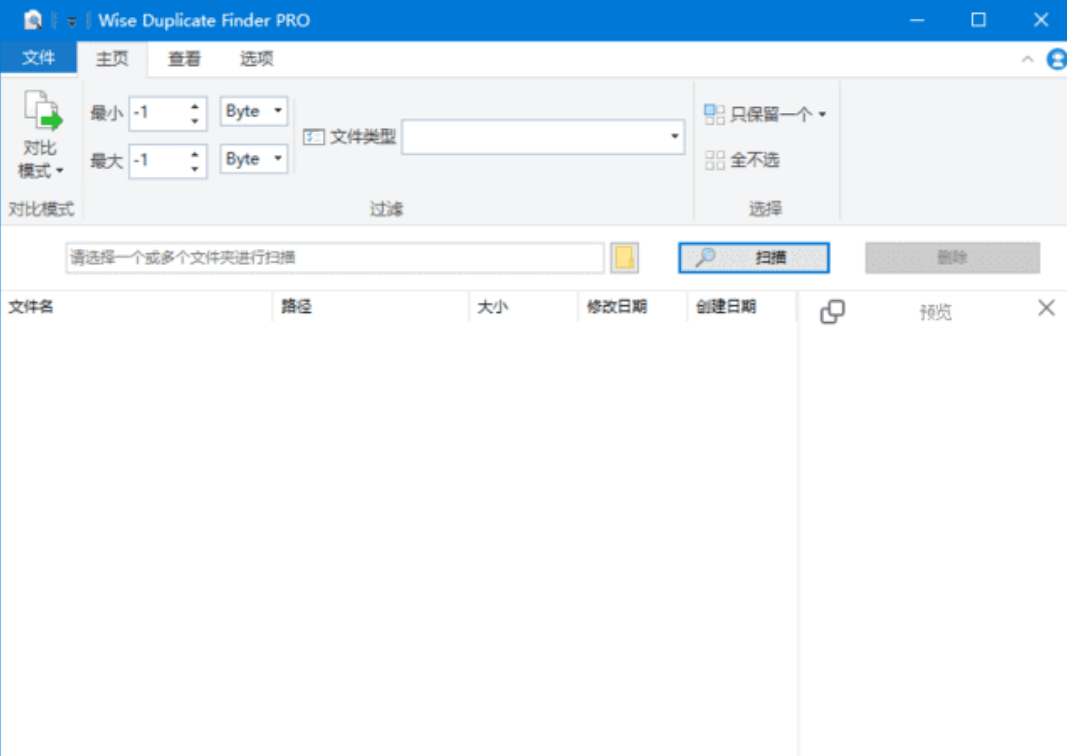1067x756 pixels.
Task: Click the 只保留一个 selection icon
Action: click(x=715, y=114)
